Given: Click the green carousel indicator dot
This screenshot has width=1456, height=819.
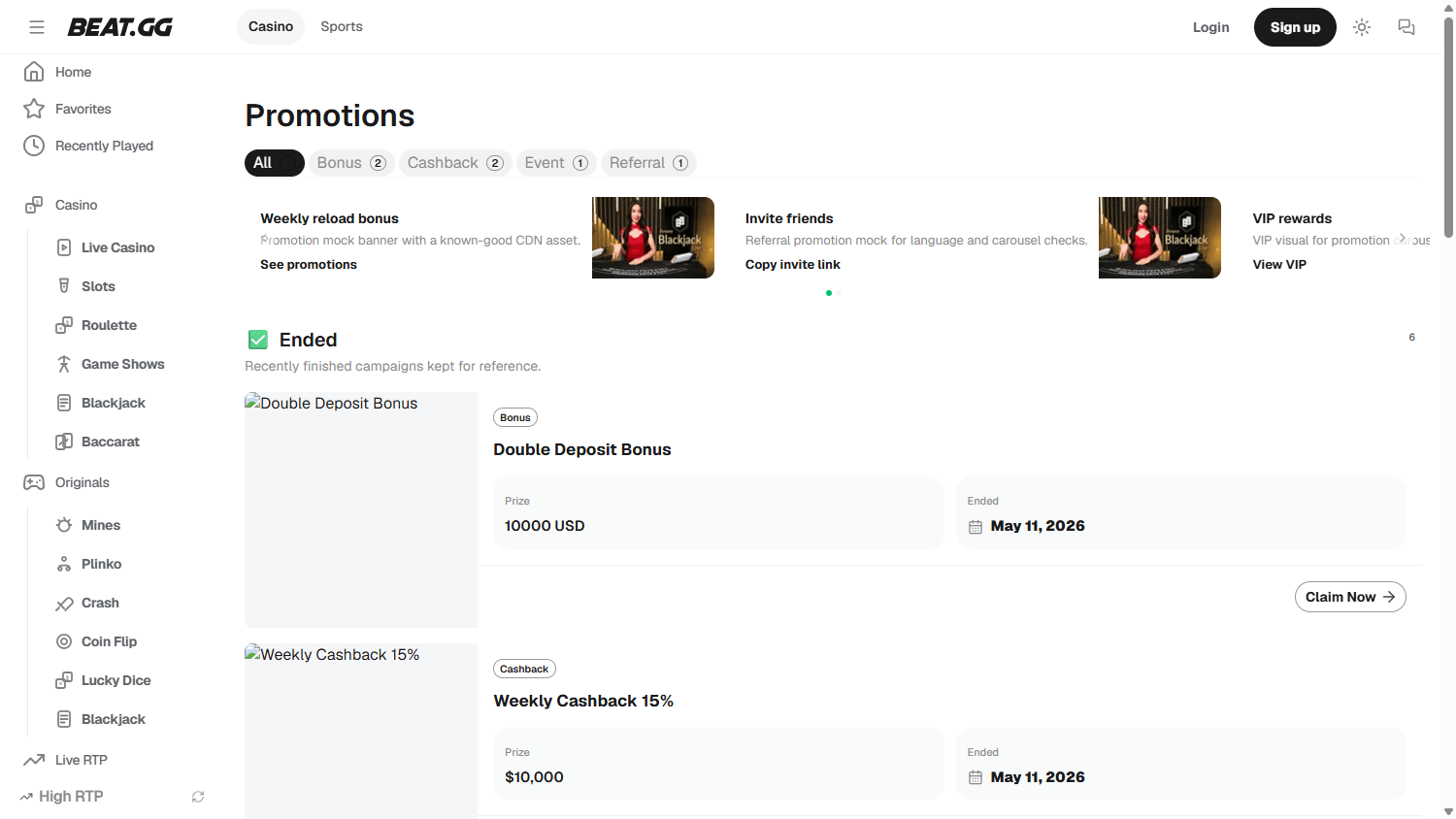Looking at the screenshot, I should tap(829, 293).
